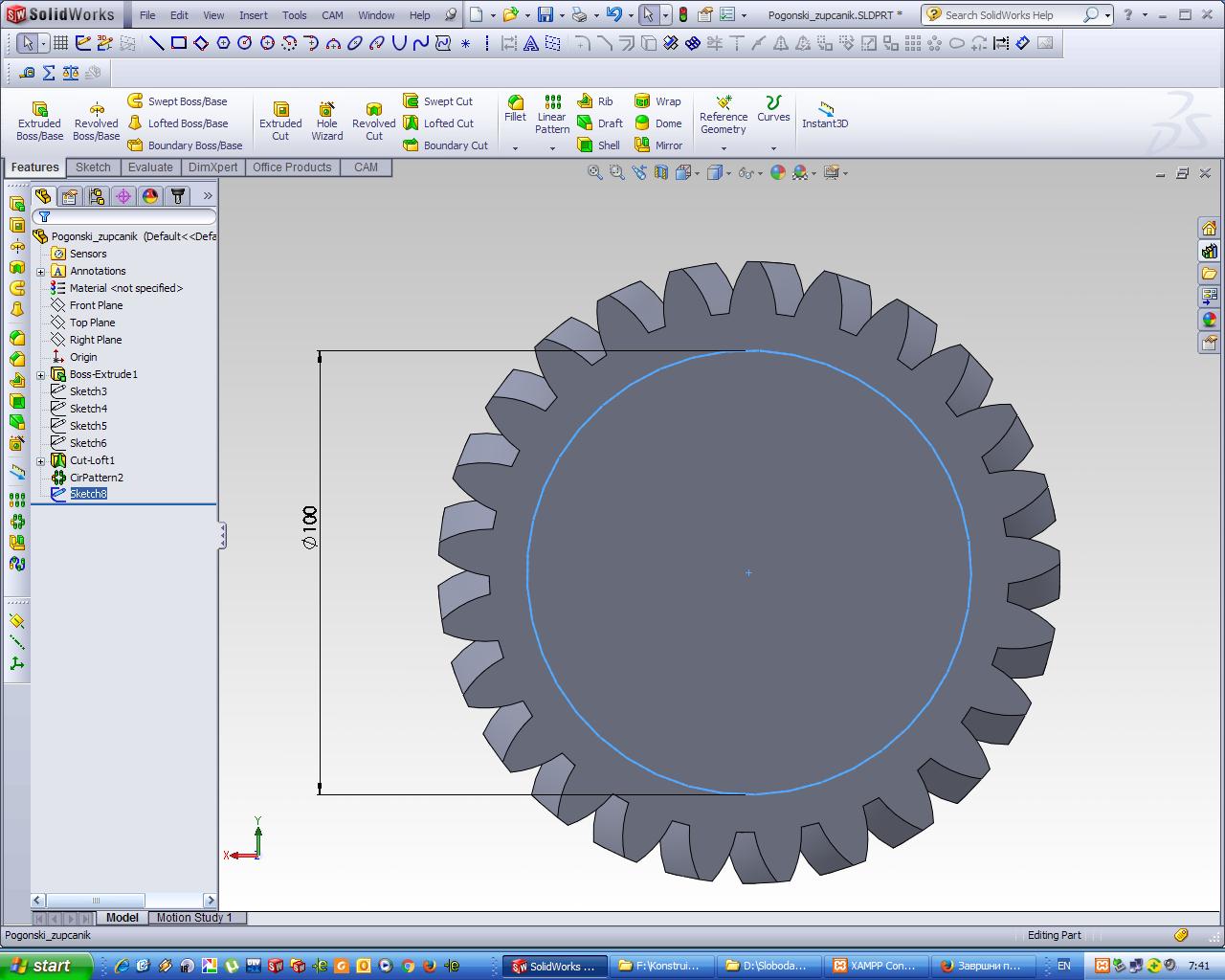Select the Draft feature tool
This screenshot has width=1225, height=980.
600,123
